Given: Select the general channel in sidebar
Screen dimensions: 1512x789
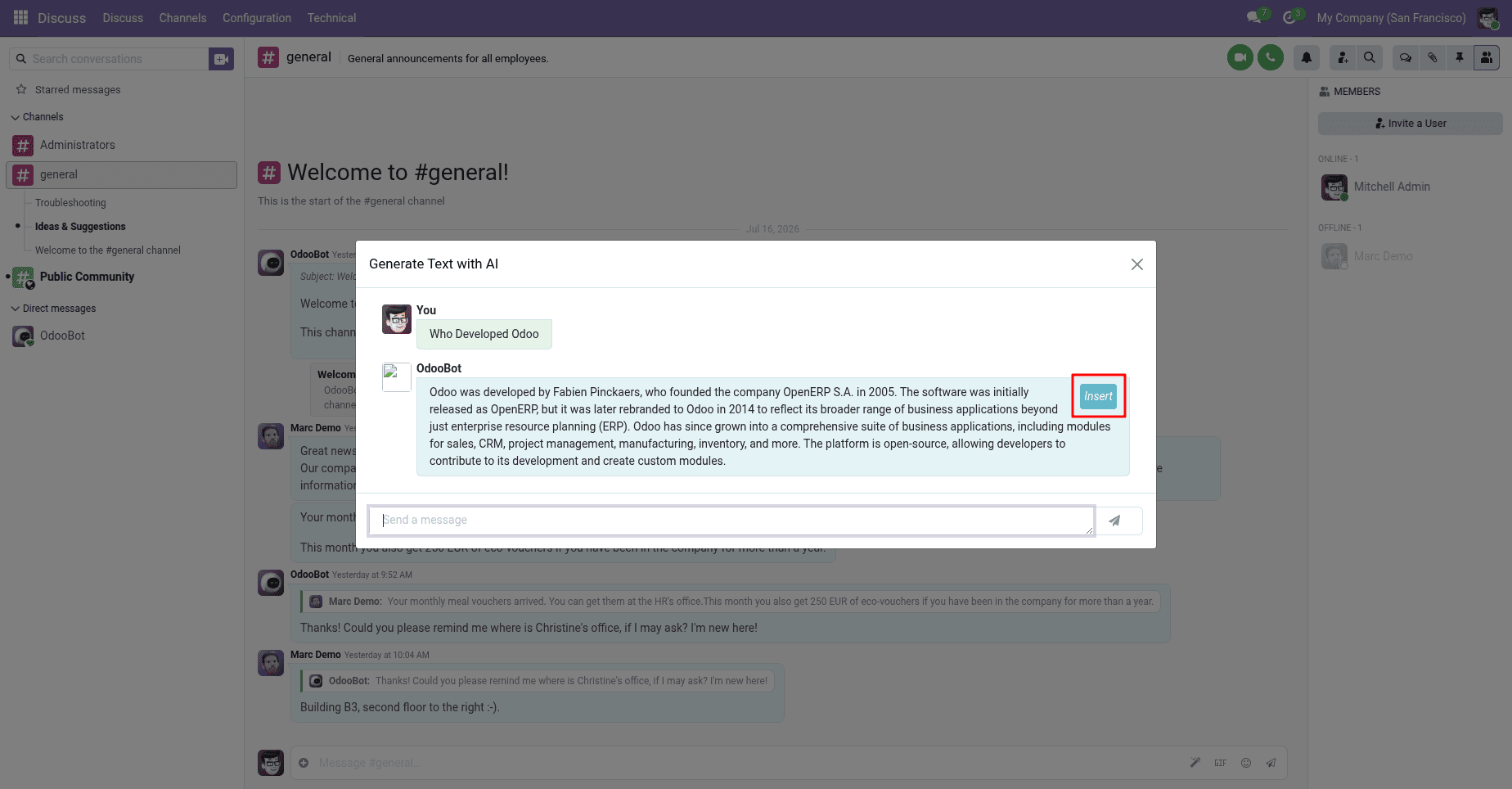Looking at the screenshot, I should 122,174.
